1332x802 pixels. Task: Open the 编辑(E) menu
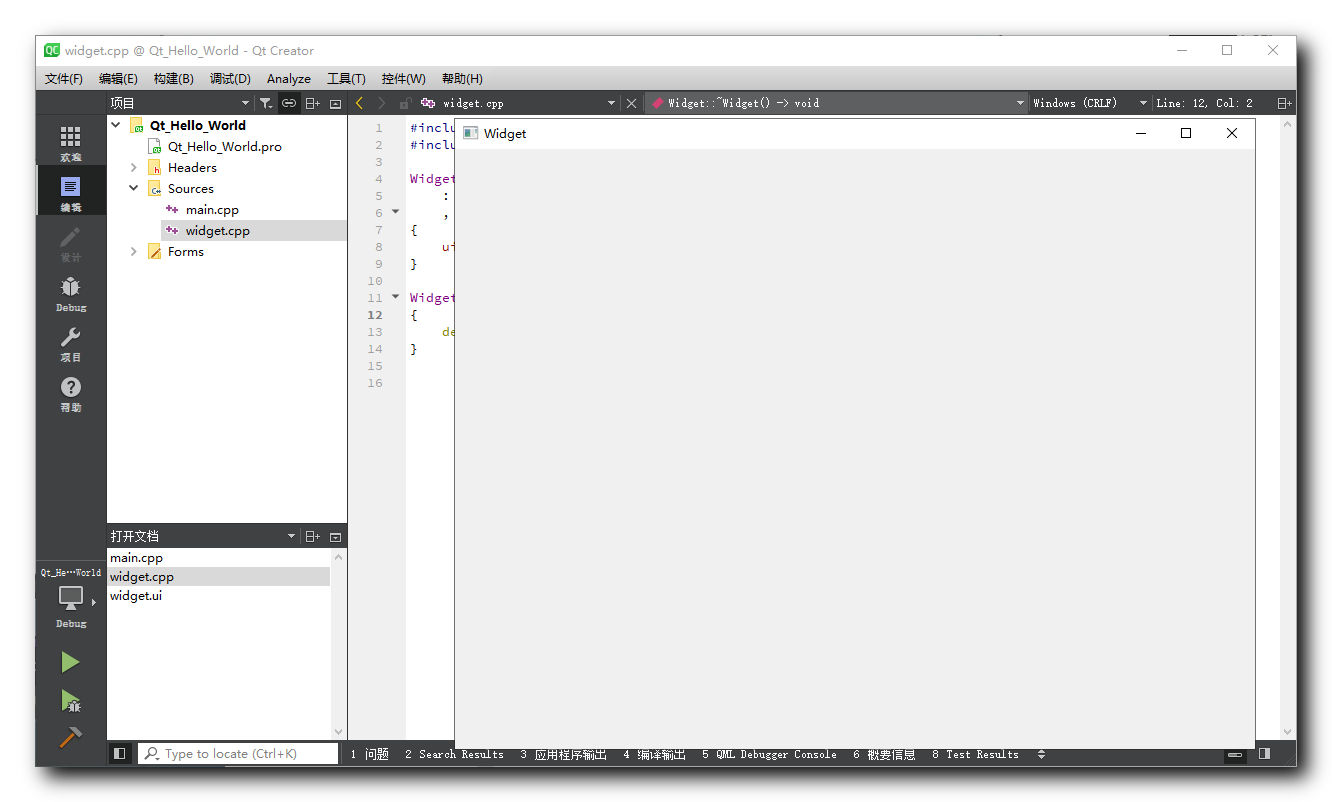[x=118, y=78]
